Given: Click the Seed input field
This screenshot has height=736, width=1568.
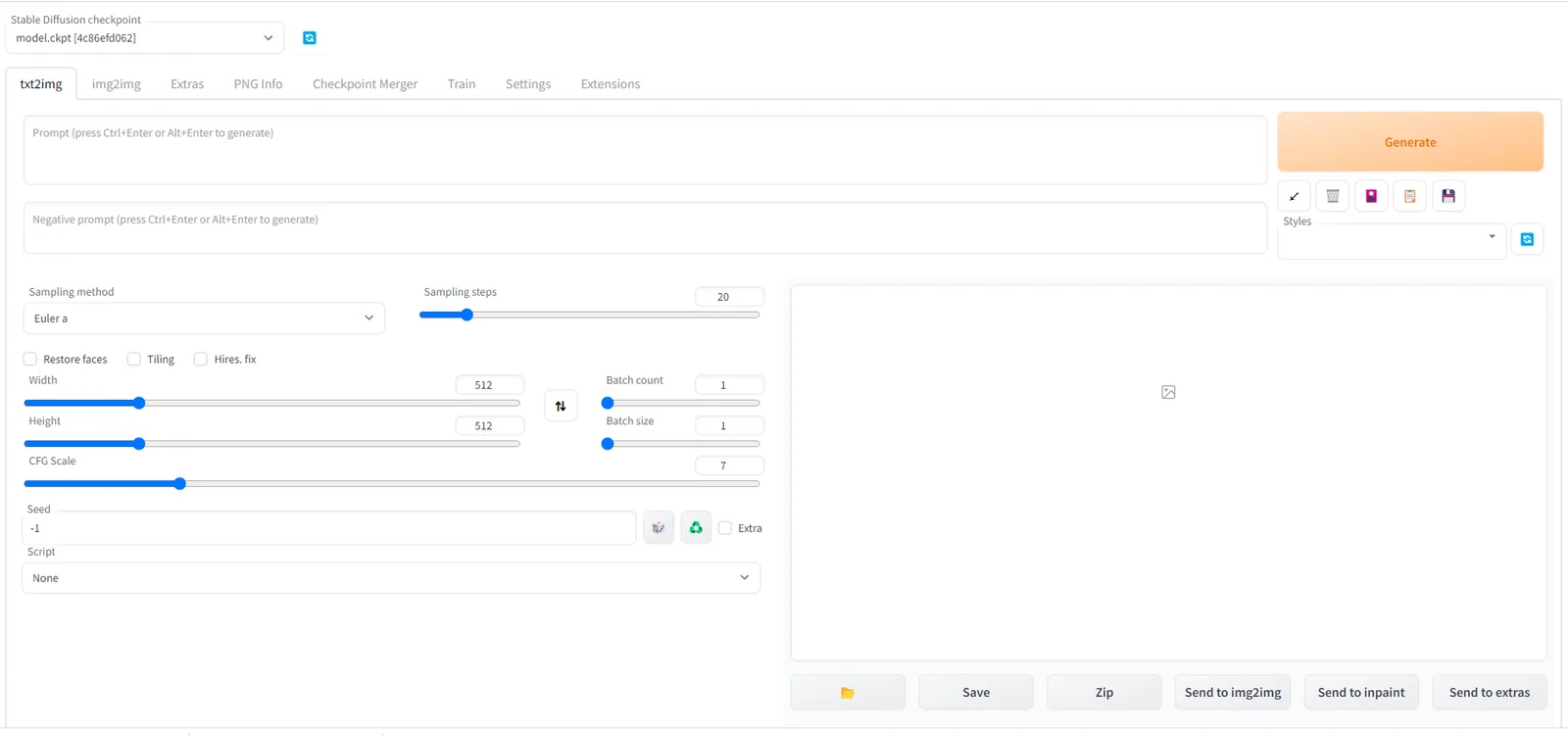Looking at the screenshot, I should (x=329, y=528).
